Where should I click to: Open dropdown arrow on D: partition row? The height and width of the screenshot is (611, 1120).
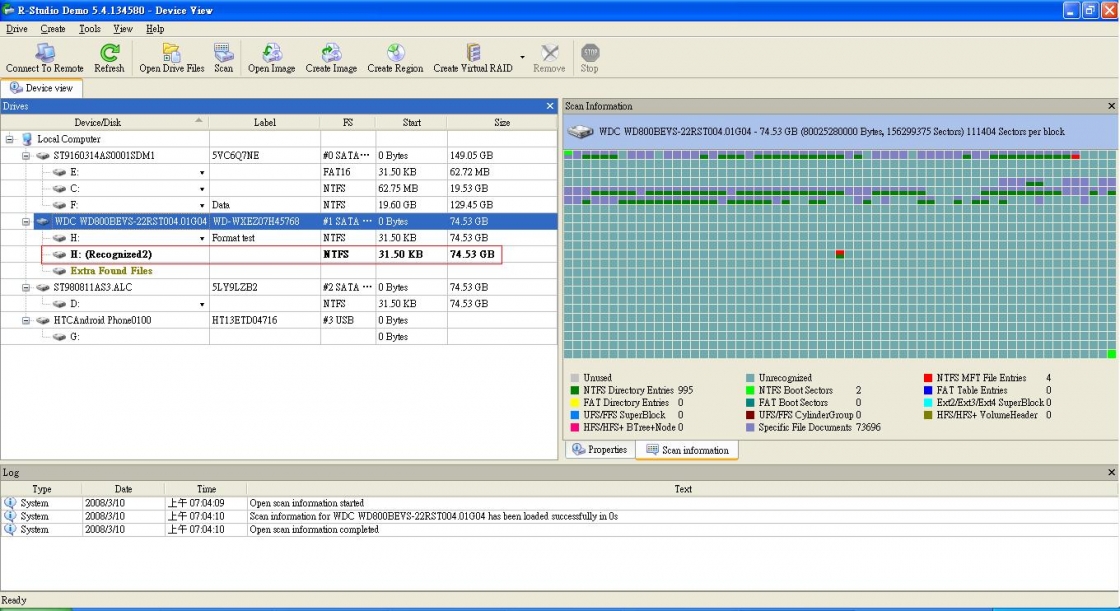pyautogui.click(x=202, y=304)
